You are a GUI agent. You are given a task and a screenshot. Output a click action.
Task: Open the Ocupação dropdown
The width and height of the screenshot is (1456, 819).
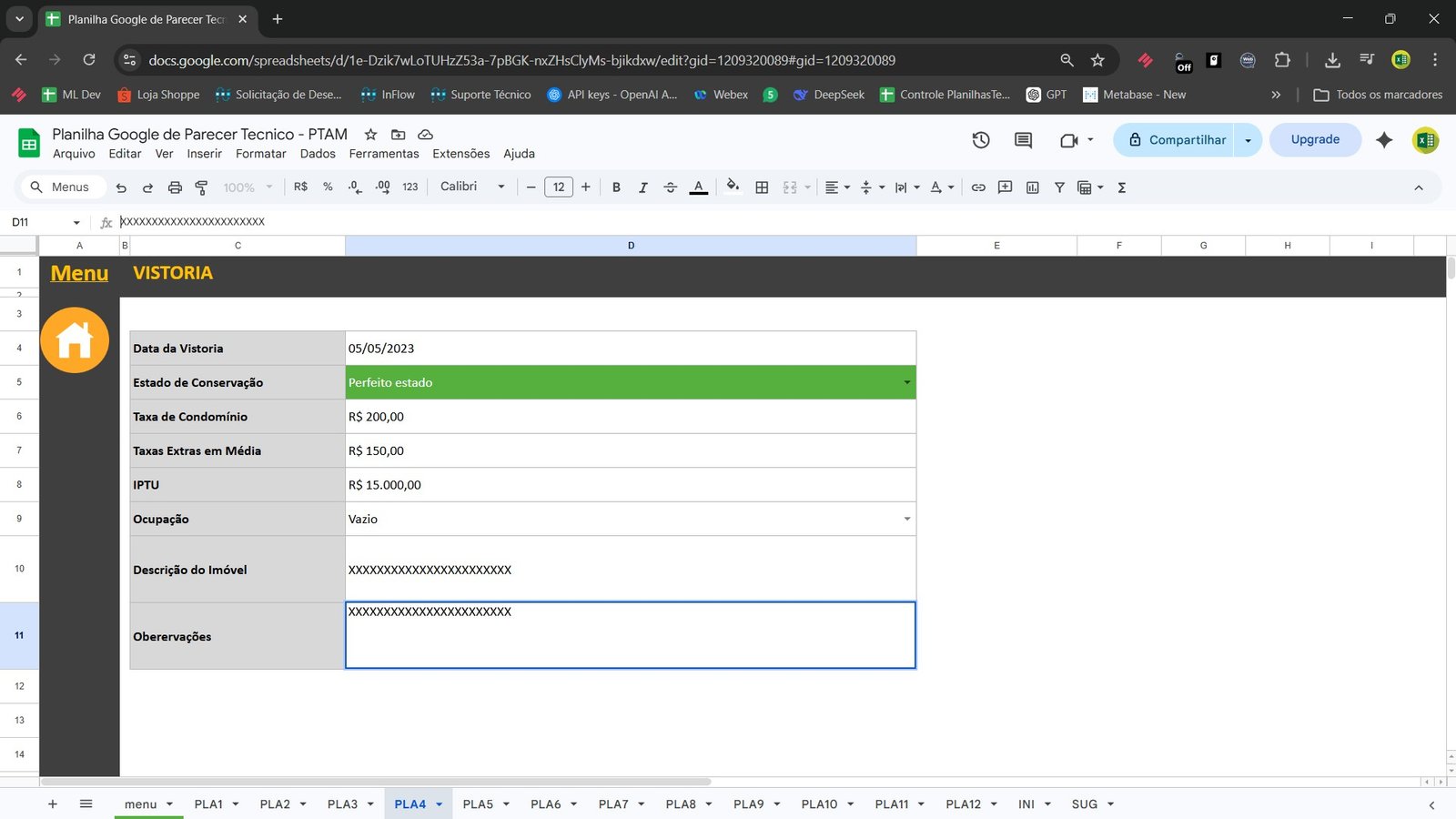coord(906,519)
